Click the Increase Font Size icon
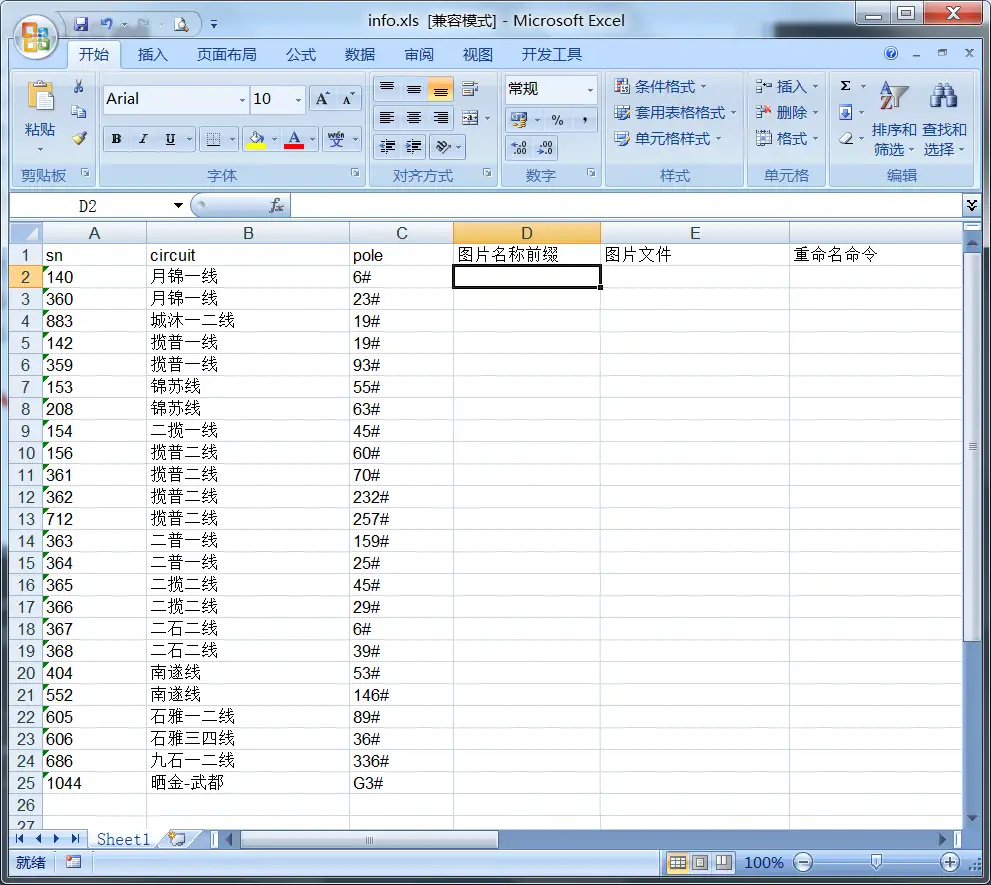The width and height of the screenshot is (991, 885). 322,99
